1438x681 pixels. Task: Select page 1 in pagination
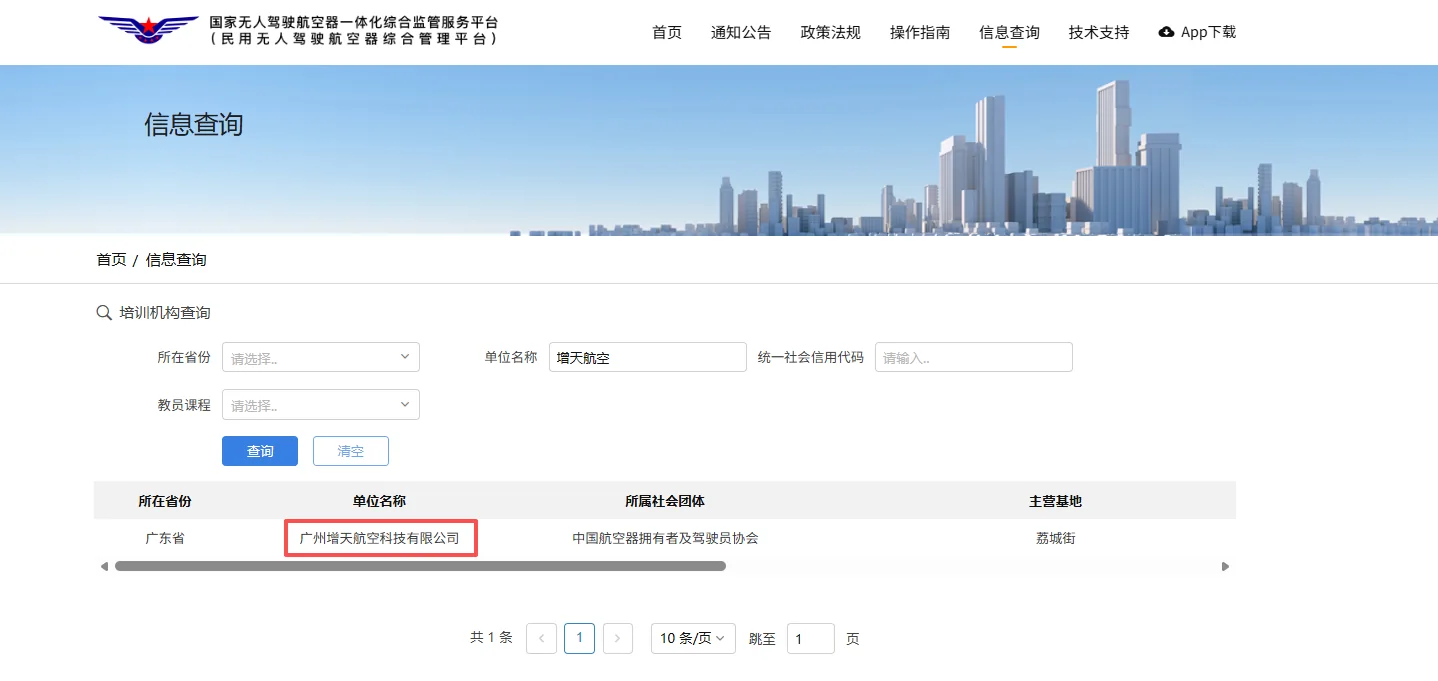579,638
